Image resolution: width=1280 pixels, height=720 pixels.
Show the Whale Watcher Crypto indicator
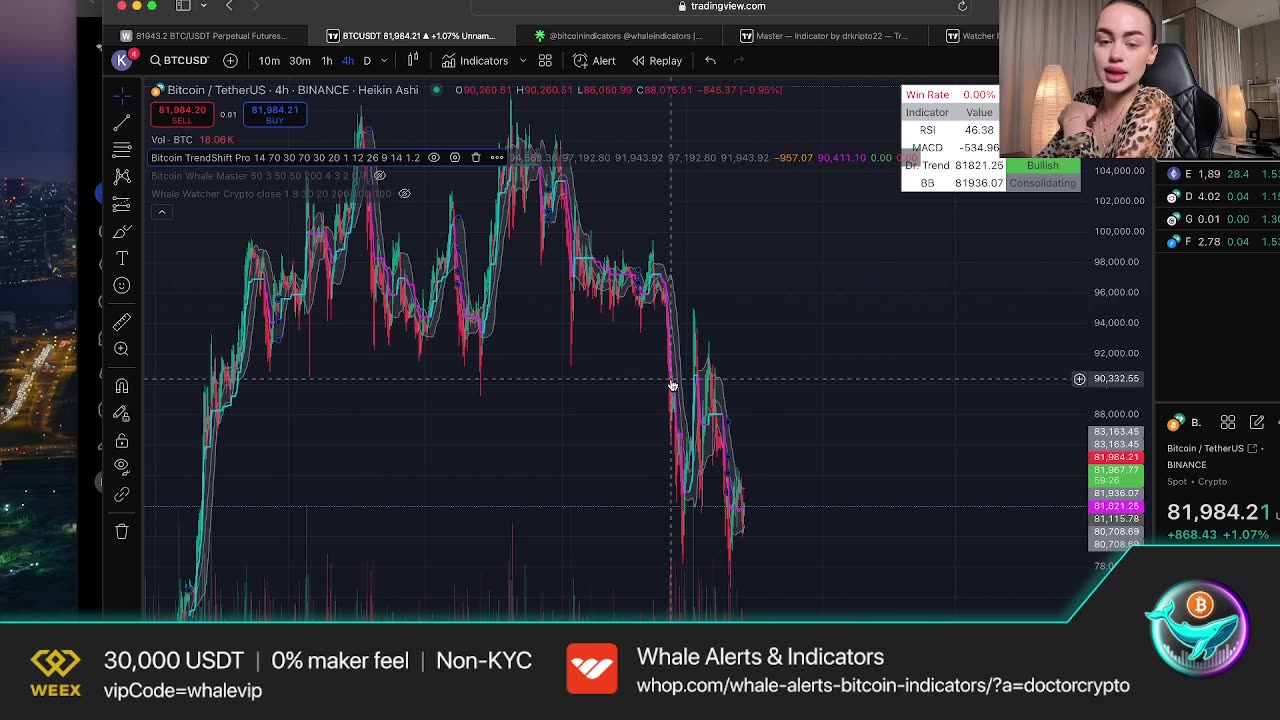tap(404, 193)
